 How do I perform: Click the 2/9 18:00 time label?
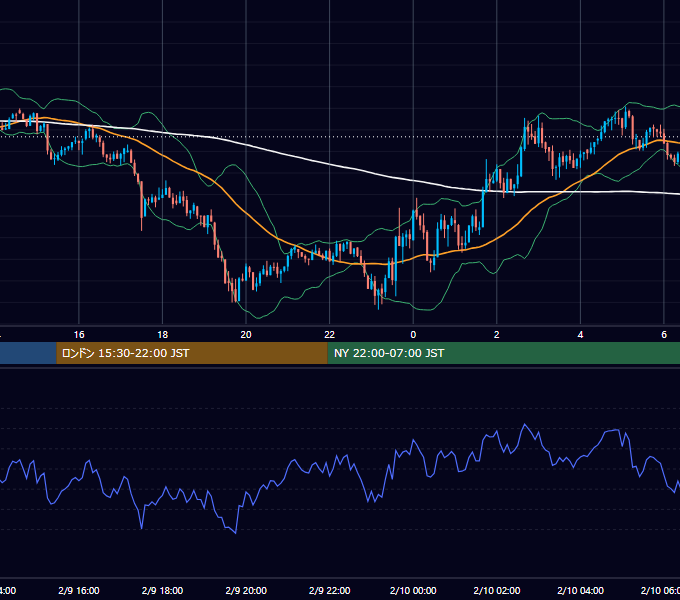click(162, 590)
